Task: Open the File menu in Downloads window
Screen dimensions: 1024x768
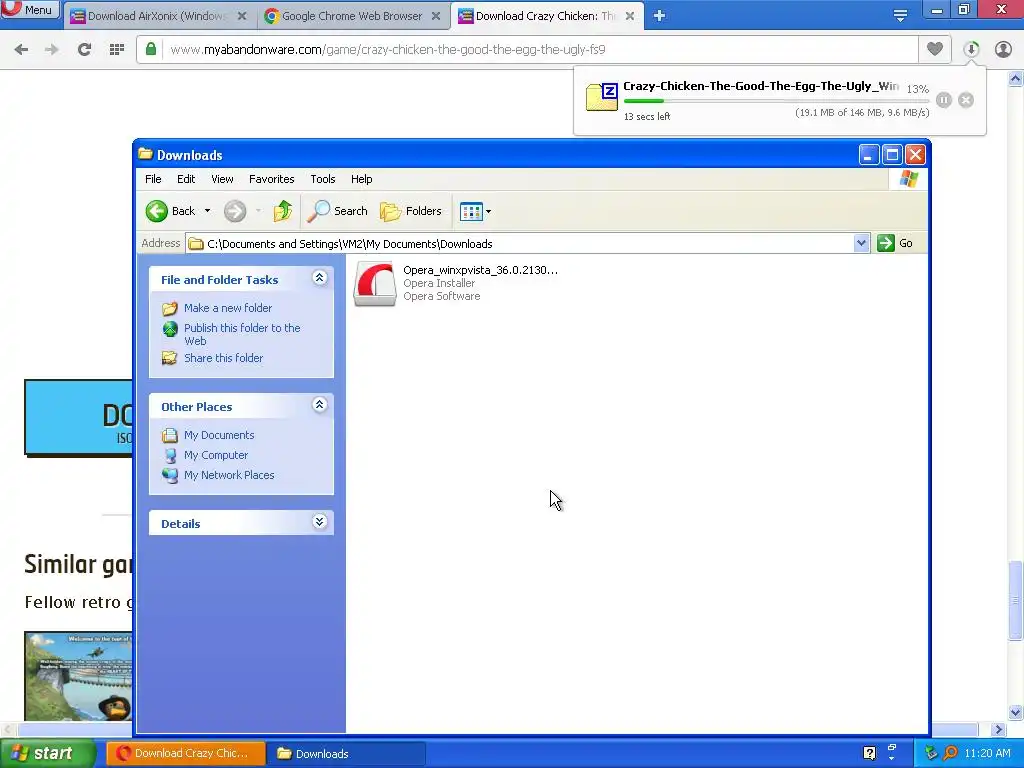Action: (x=153, y=179)
